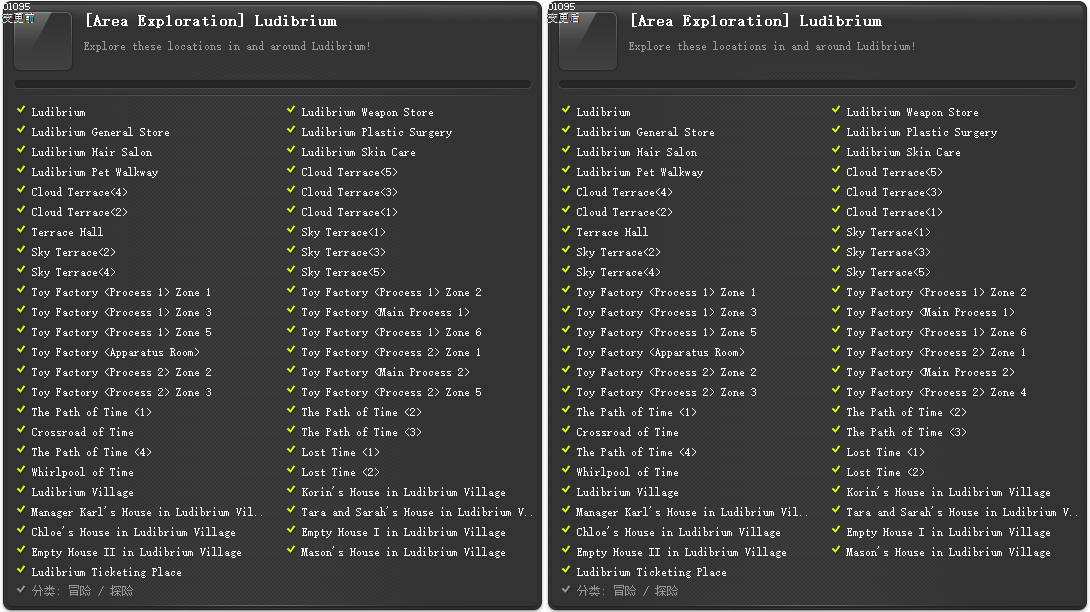Toggle Ludibrium Weapon Store check in left panel

coord(290,111)
